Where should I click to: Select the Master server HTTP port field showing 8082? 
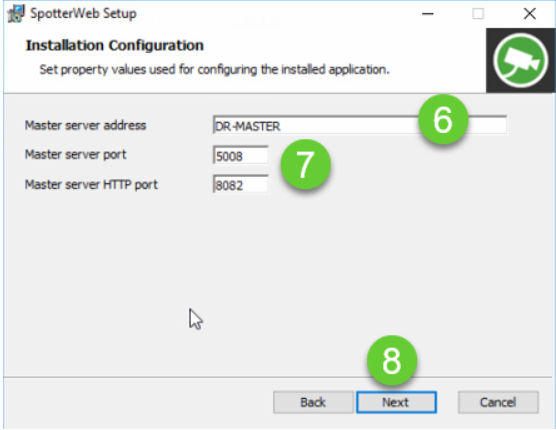pos(241,184)
